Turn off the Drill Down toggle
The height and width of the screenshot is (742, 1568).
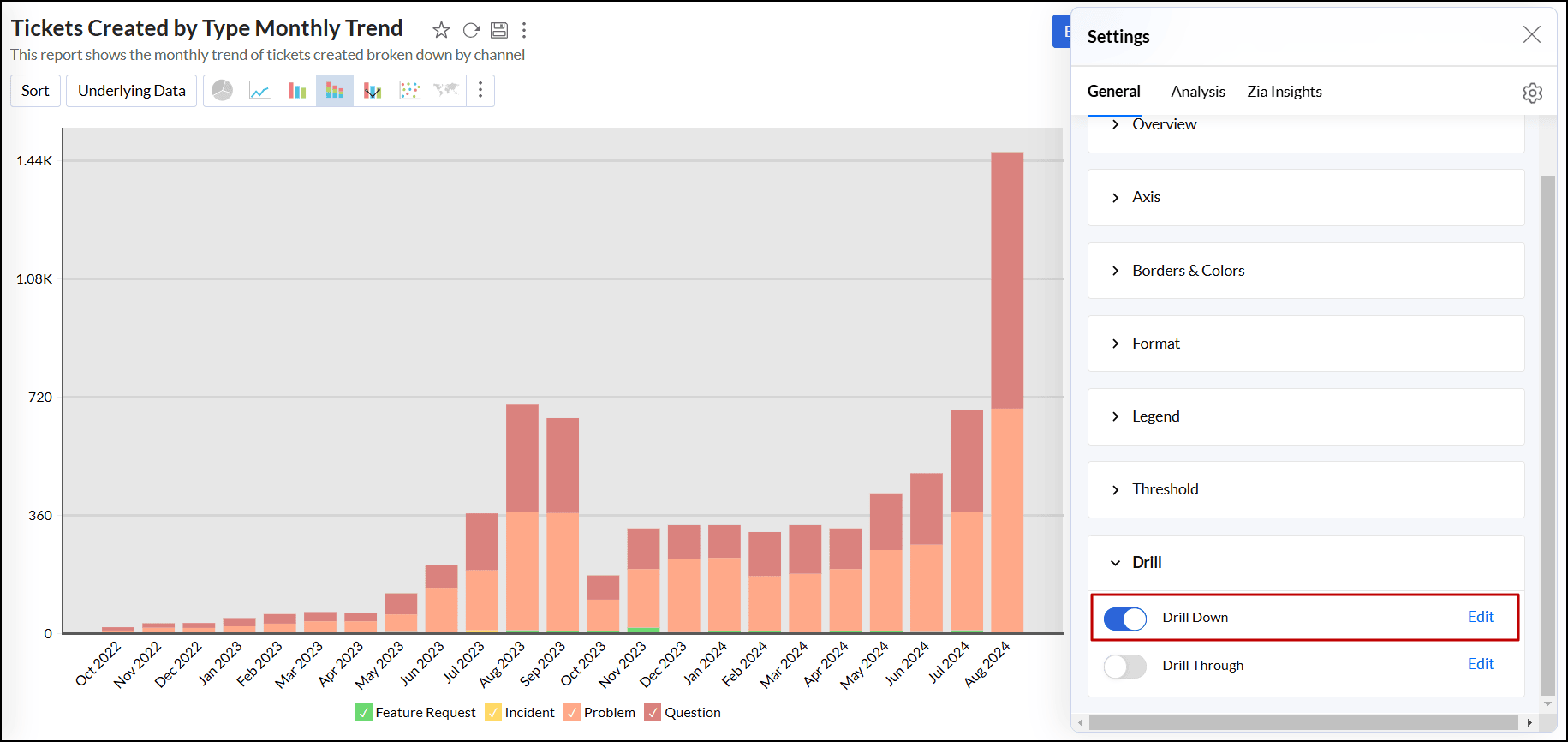(x=1125, y=619)
